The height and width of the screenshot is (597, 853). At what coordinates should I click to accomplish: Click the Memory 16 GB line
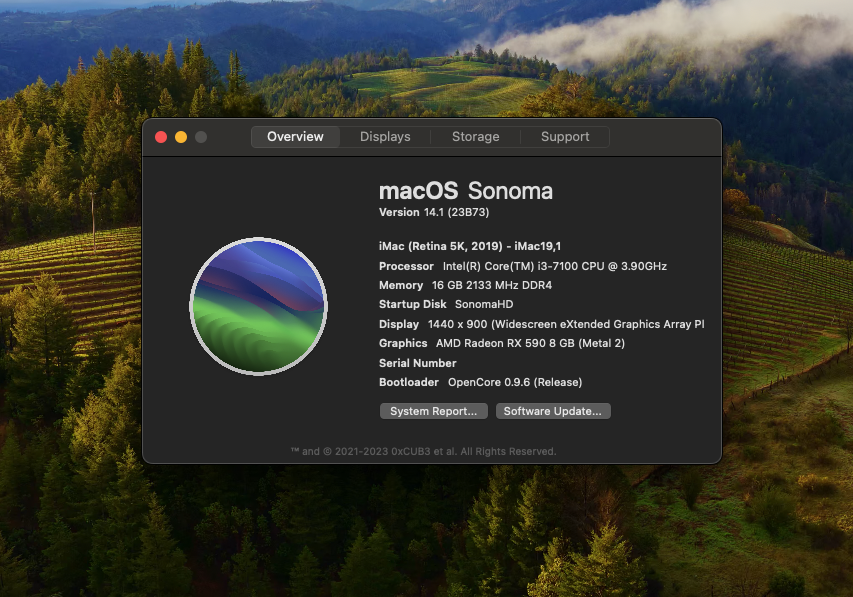pos(465,285)
